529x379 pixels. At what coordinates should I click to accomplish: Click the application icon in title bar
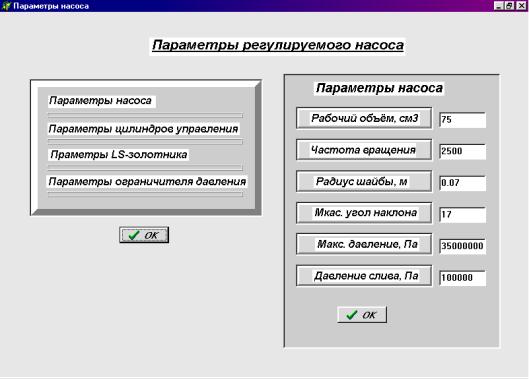tap(6, 6)
